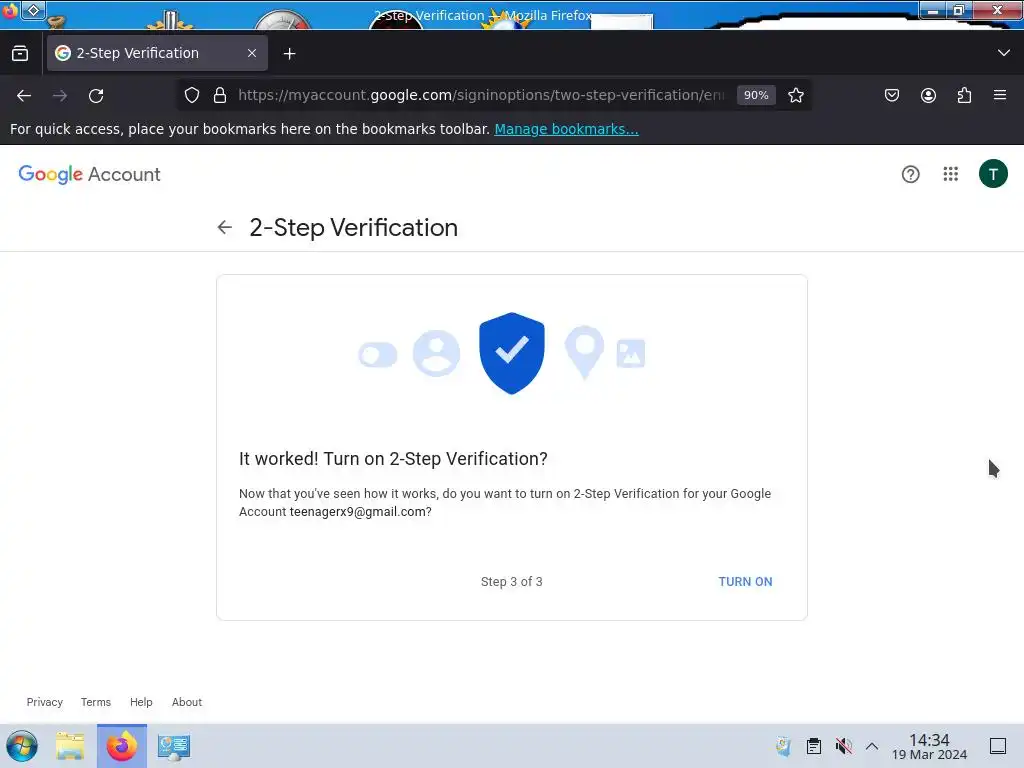Screen dimensions: 1024x768
Task: Open Google Help question mark icon
Action: point(910,174)
